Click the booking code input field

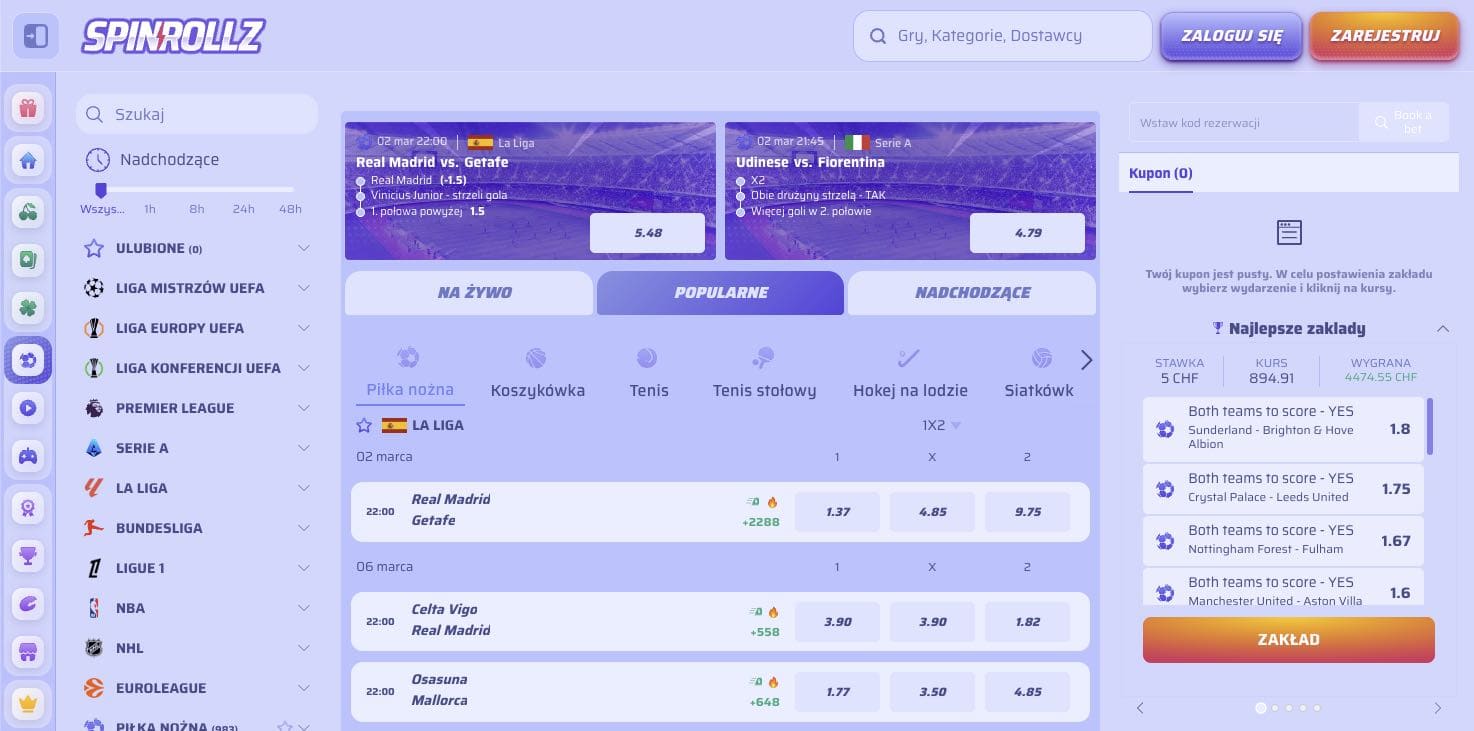point(1244,123)
